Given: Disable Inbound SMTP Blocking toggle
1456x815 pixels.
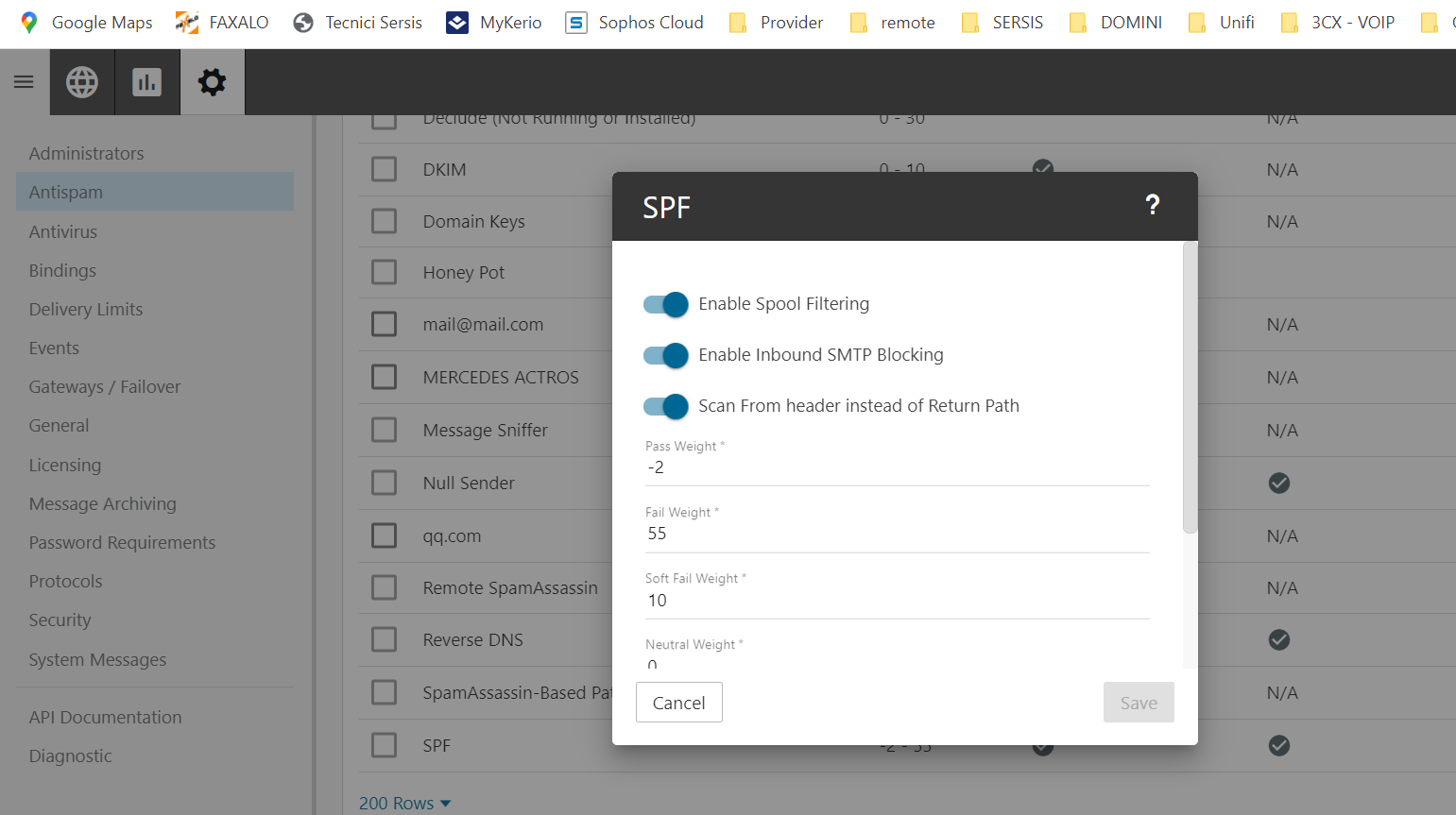Looking at the screenshot, I should pyautogui.click(x=666, y=355).
